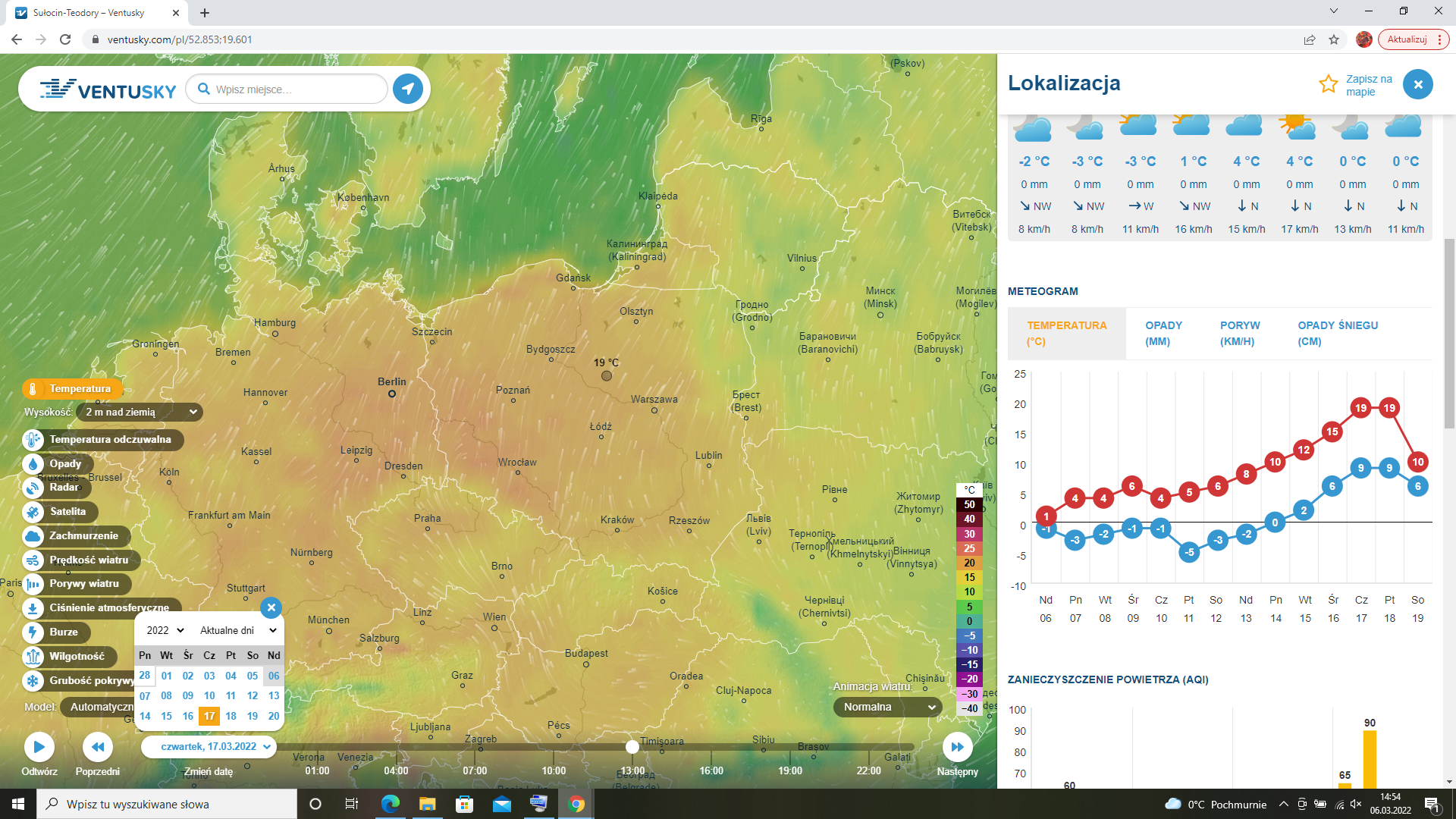
Task: Select the Satelita layer icon
Action: [33, 512]
